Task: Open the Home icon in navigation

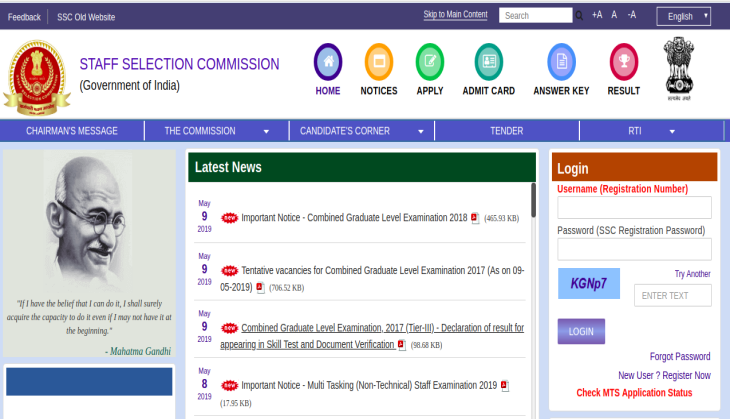Action: tap(328, 62)
